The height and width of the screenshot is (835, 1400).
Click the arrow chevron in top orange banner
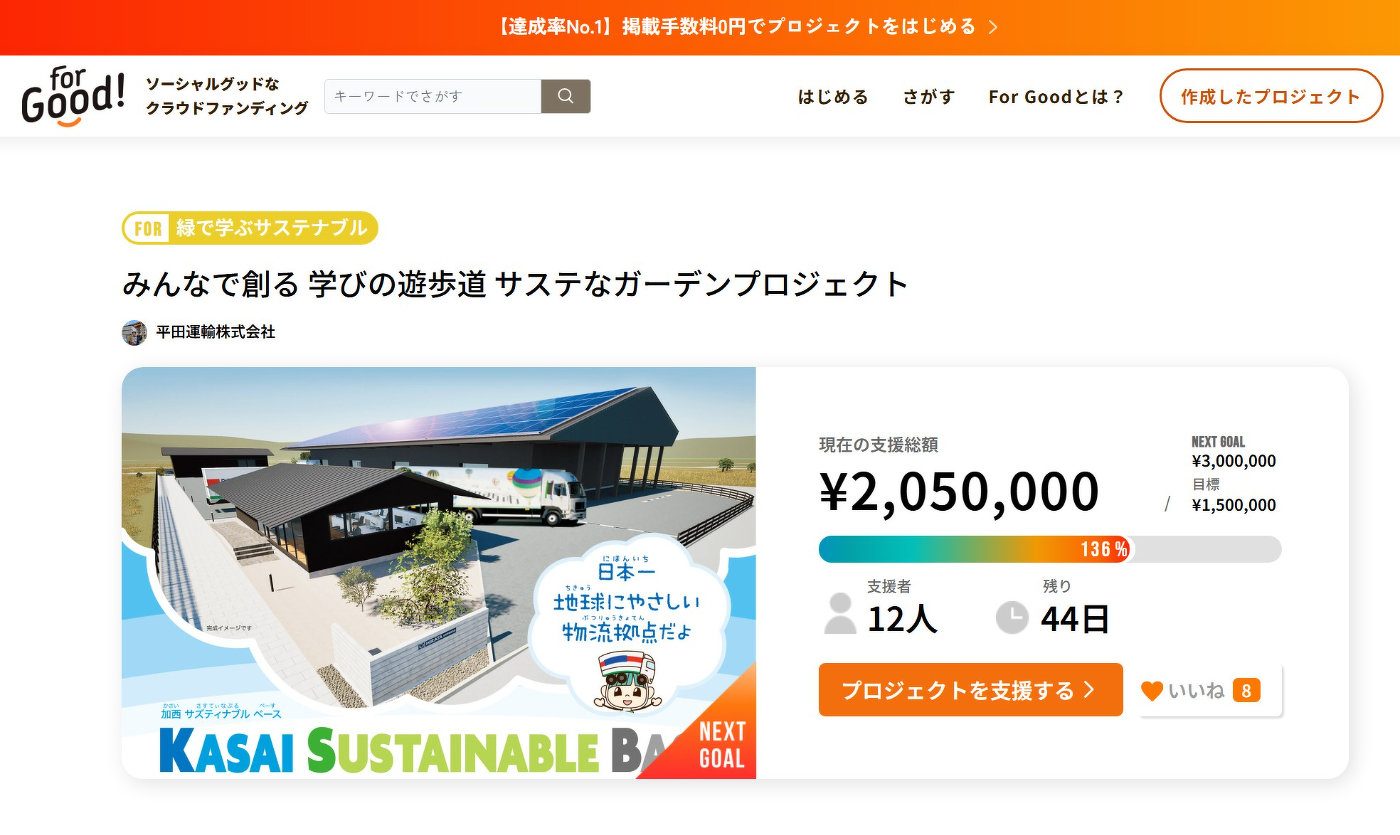pos(993,27)
